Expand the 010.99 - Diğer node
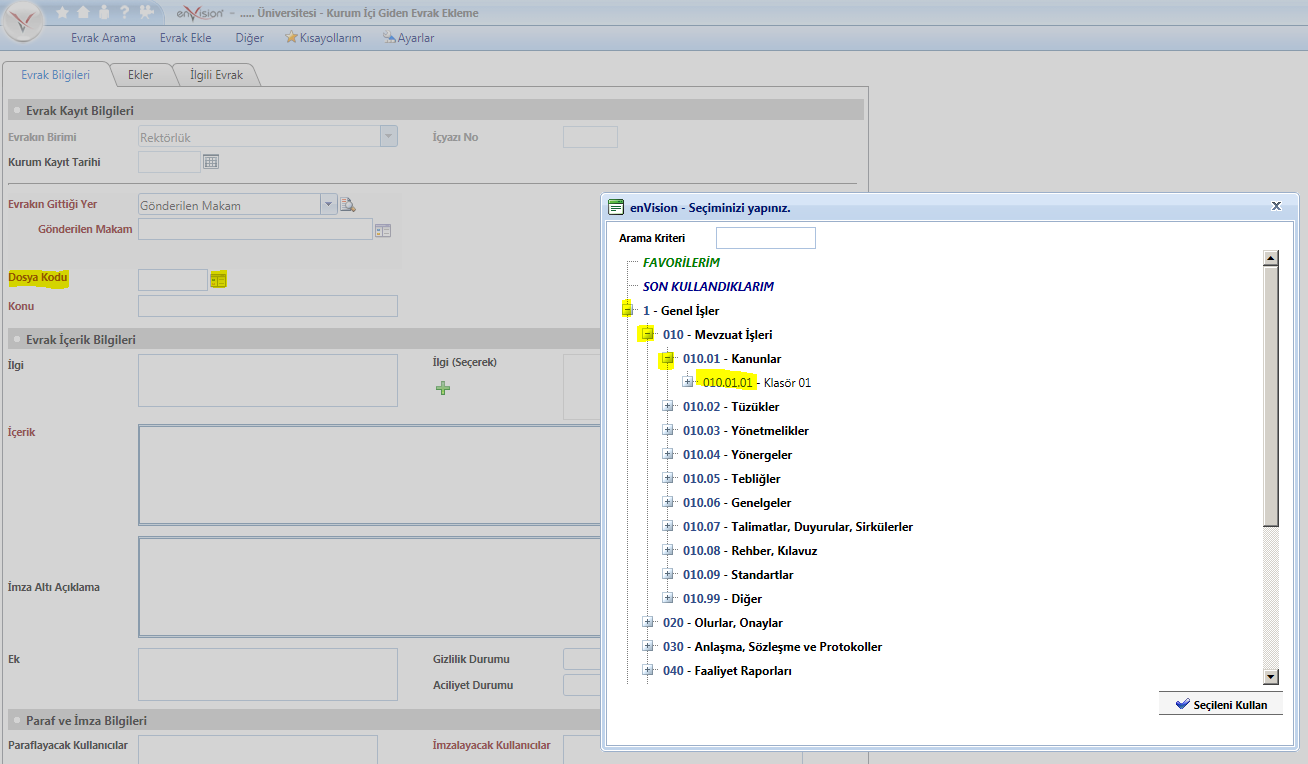The height and width of the screenshot is (764, 1308). [667, 598]
